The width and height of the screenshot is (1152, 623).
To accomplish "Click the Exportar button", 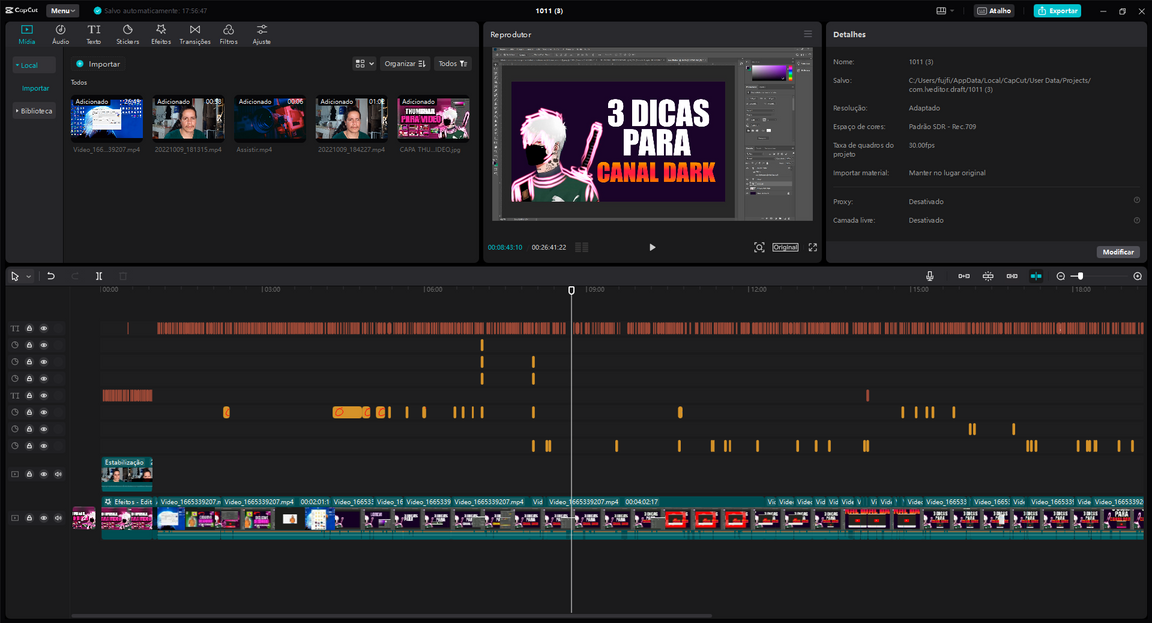I will [x=1057, y=11].
